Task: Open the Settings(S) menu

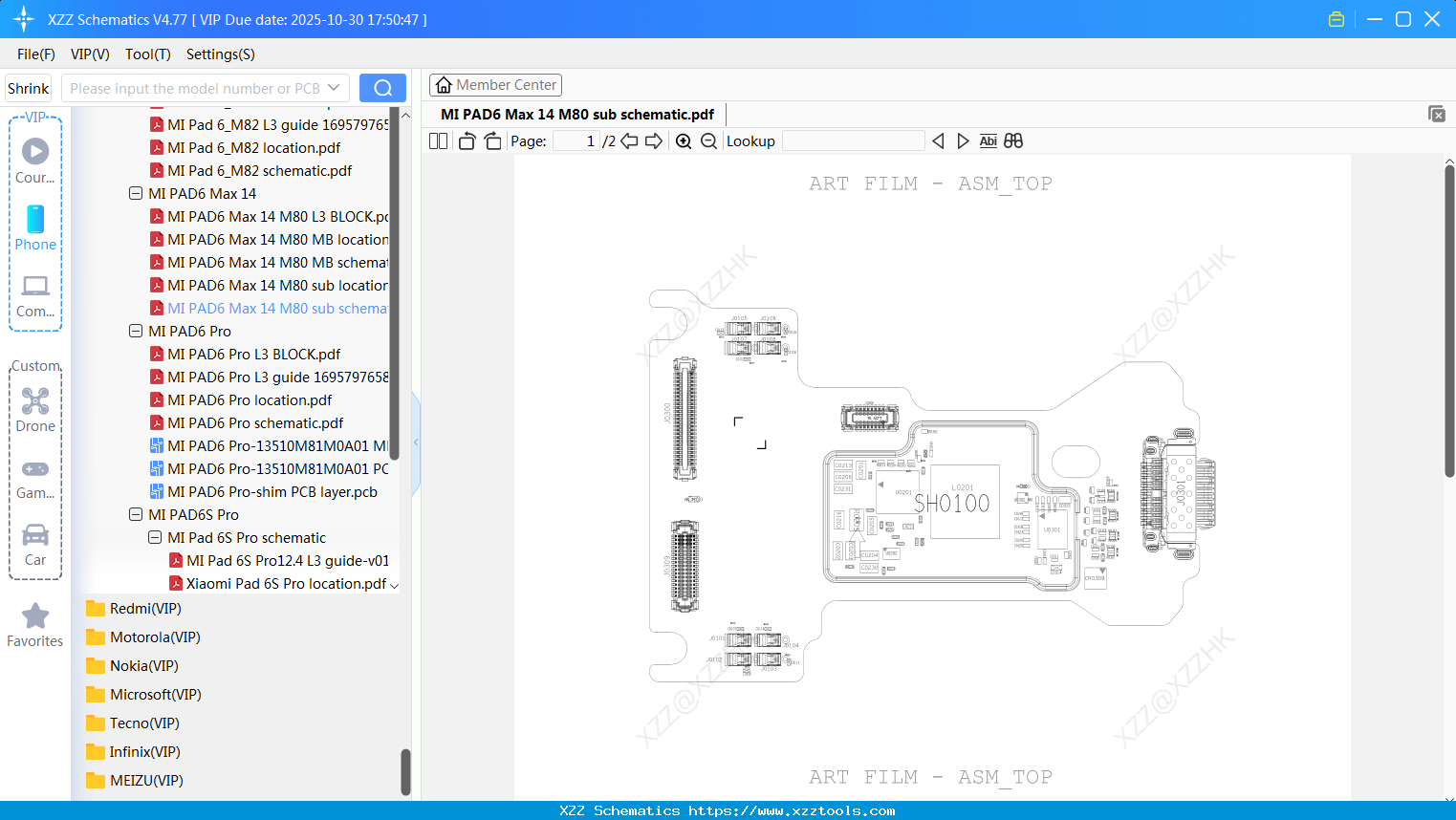Action: [x=220, y=54]
